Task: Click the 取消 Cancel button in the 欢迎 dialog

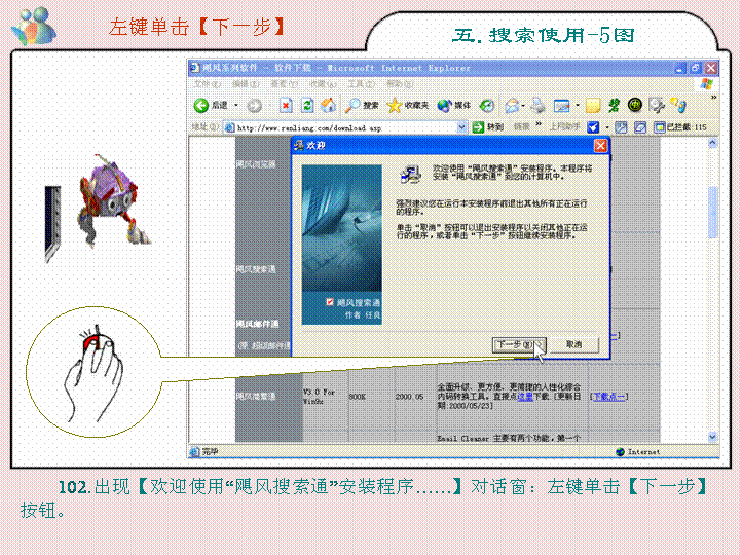Action: coord(574,345)
